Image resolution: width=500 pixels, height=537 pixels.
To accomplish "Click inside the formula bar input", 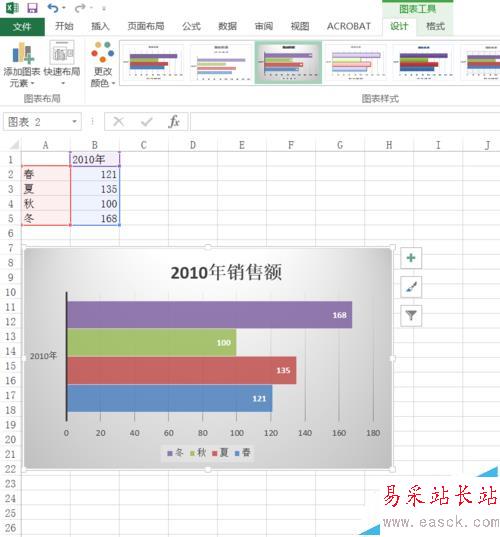I will (345, 122).
